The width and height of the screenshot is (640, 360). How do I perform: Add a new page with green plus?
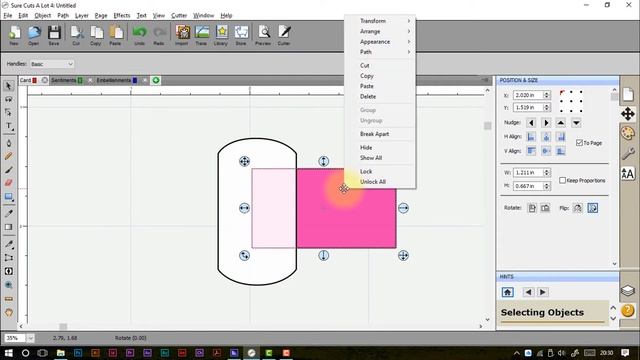pyautogui.click(x=156, y=80)
